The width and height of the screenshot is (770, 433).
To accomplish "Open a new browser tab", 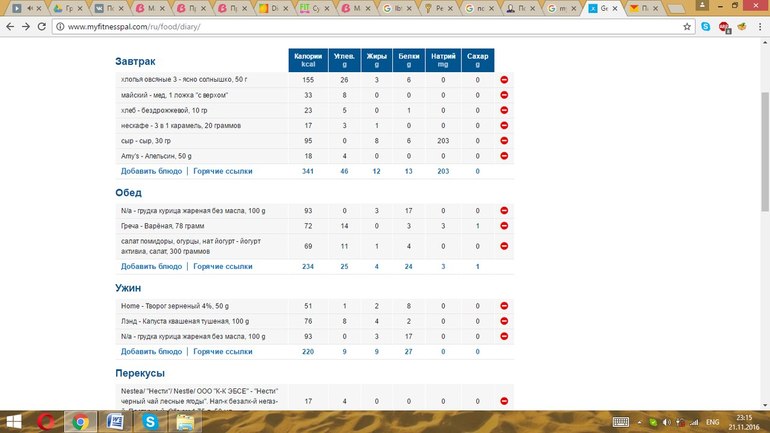I will point(676,9).
